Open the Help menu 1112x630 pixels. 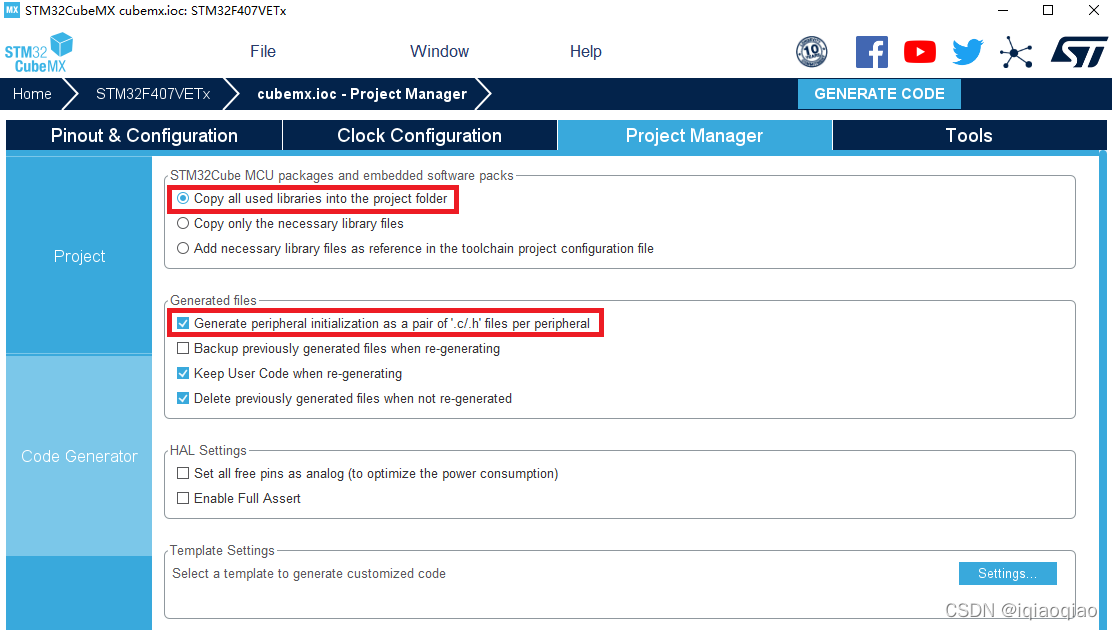(586, 51)
